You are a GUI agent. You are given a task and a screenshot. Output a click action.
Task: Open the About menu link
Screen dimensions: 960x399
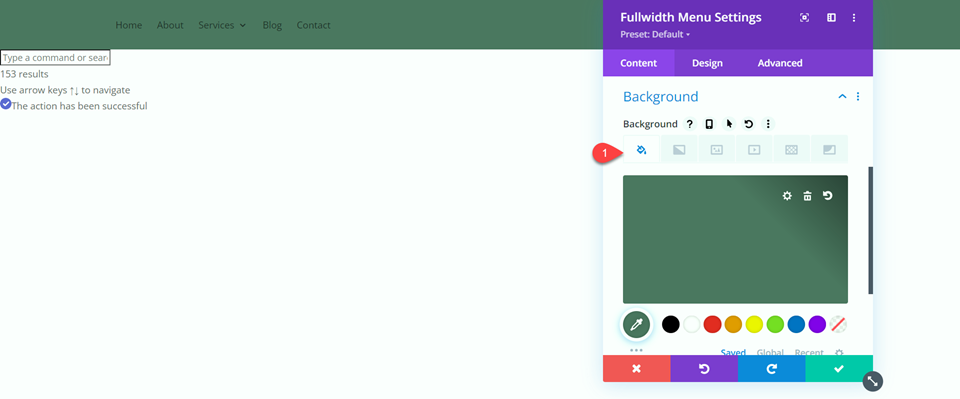[x=170, y=25]
